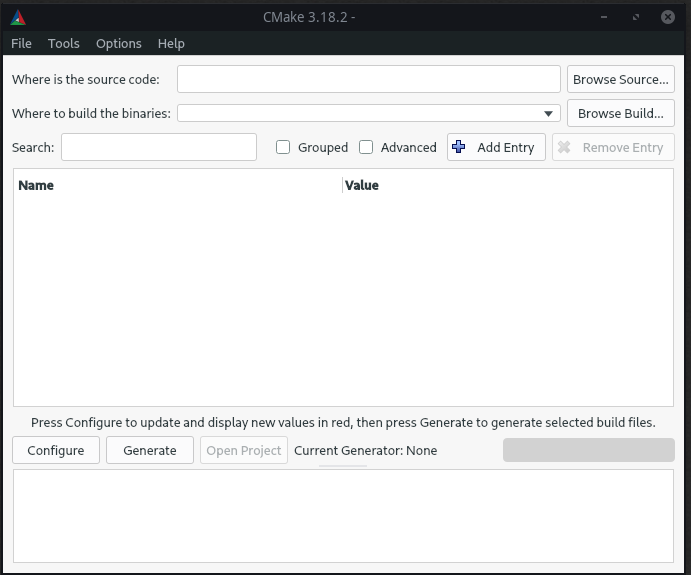Image resolution: width=691 pixels, height=575 pixels.
Task: Click the splitter handle above the output pane
Action: click(343, 466)
